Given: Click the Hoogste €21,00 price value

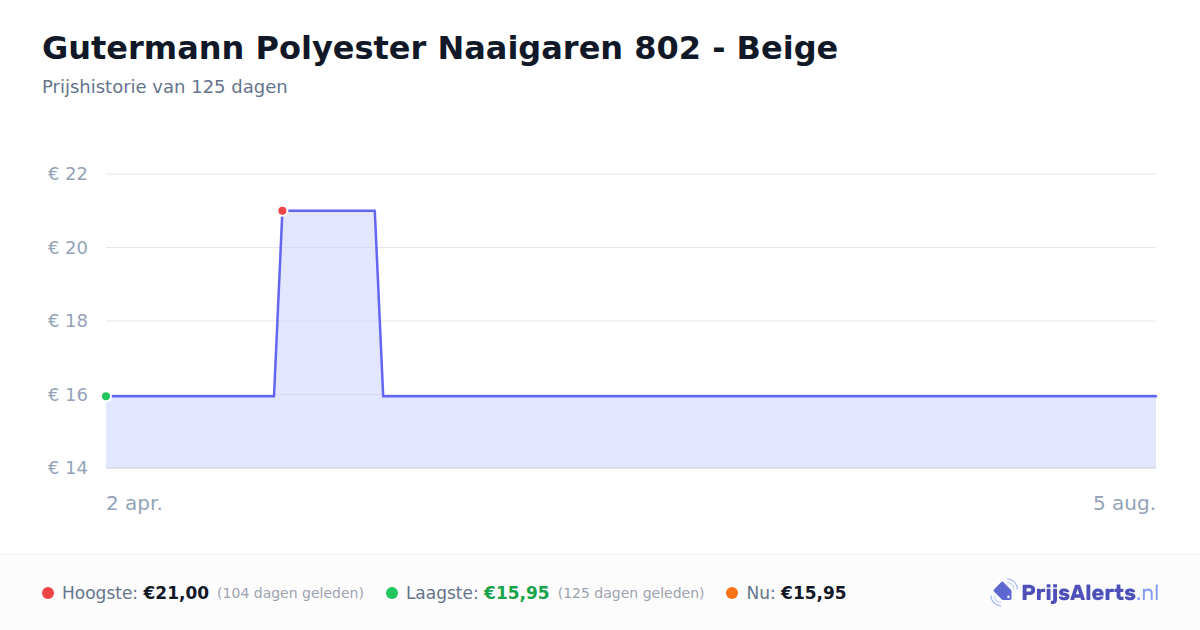Looking at the screenshot, I should point(176,593).
